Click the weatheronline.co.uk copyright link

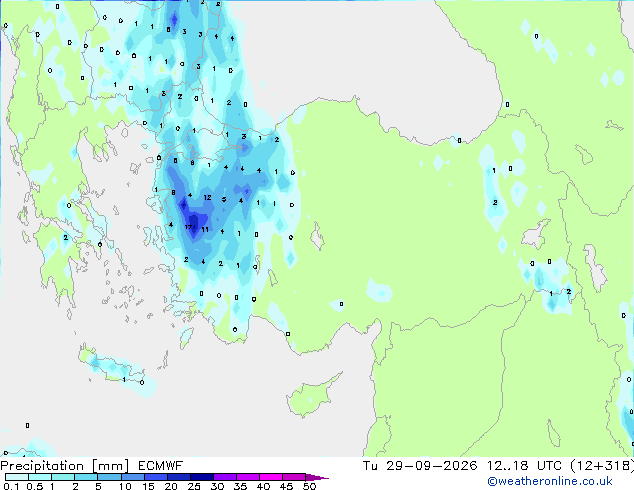point(549,481)
